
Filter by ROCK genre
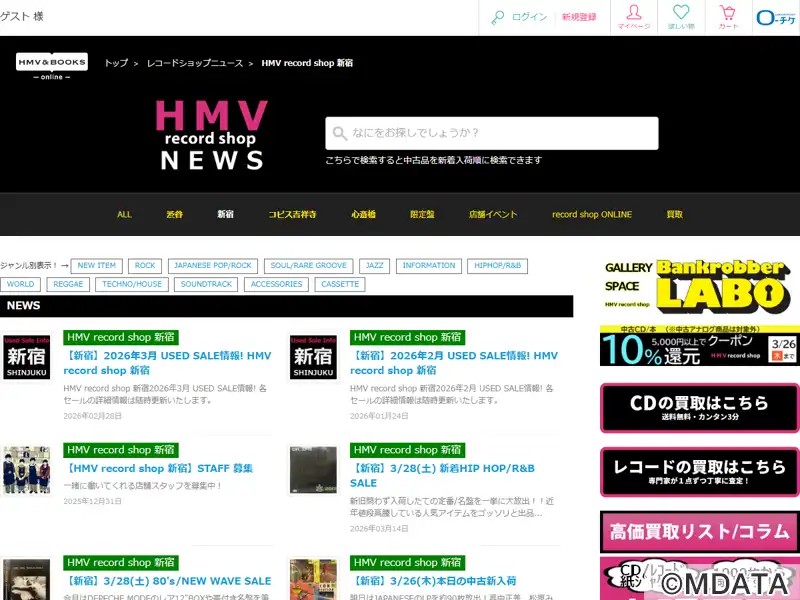point(145,266)
